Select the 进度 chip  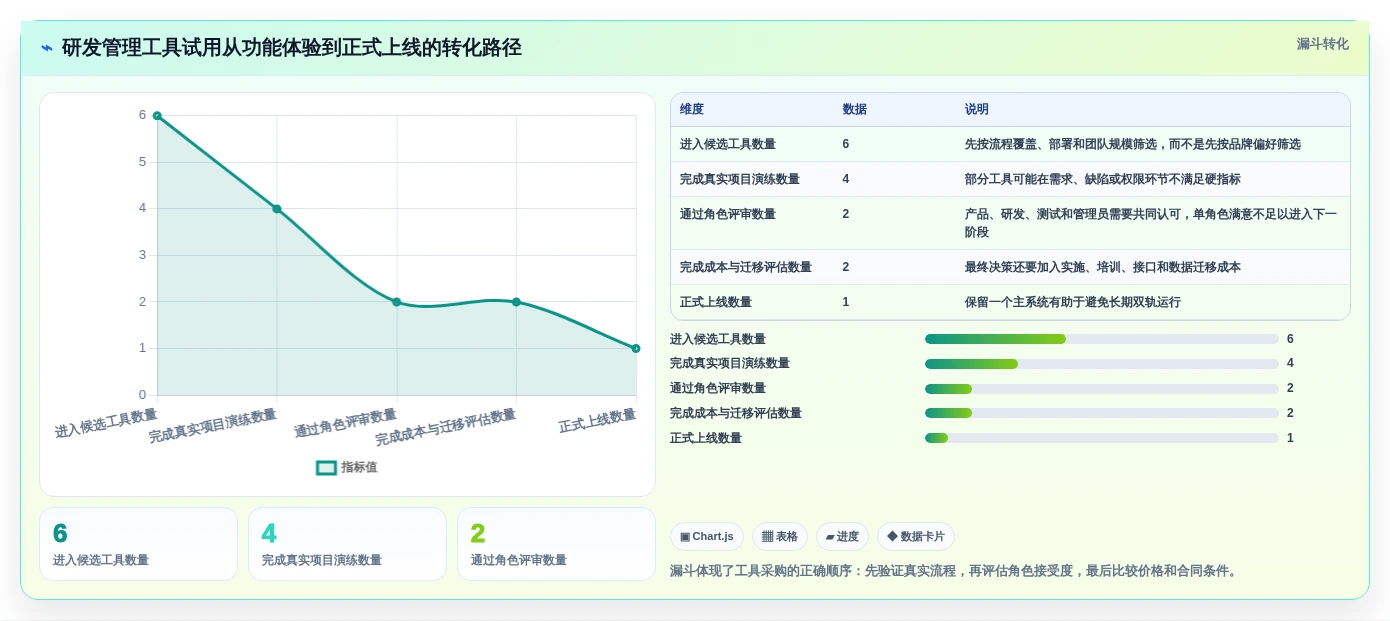coord(842,536)
